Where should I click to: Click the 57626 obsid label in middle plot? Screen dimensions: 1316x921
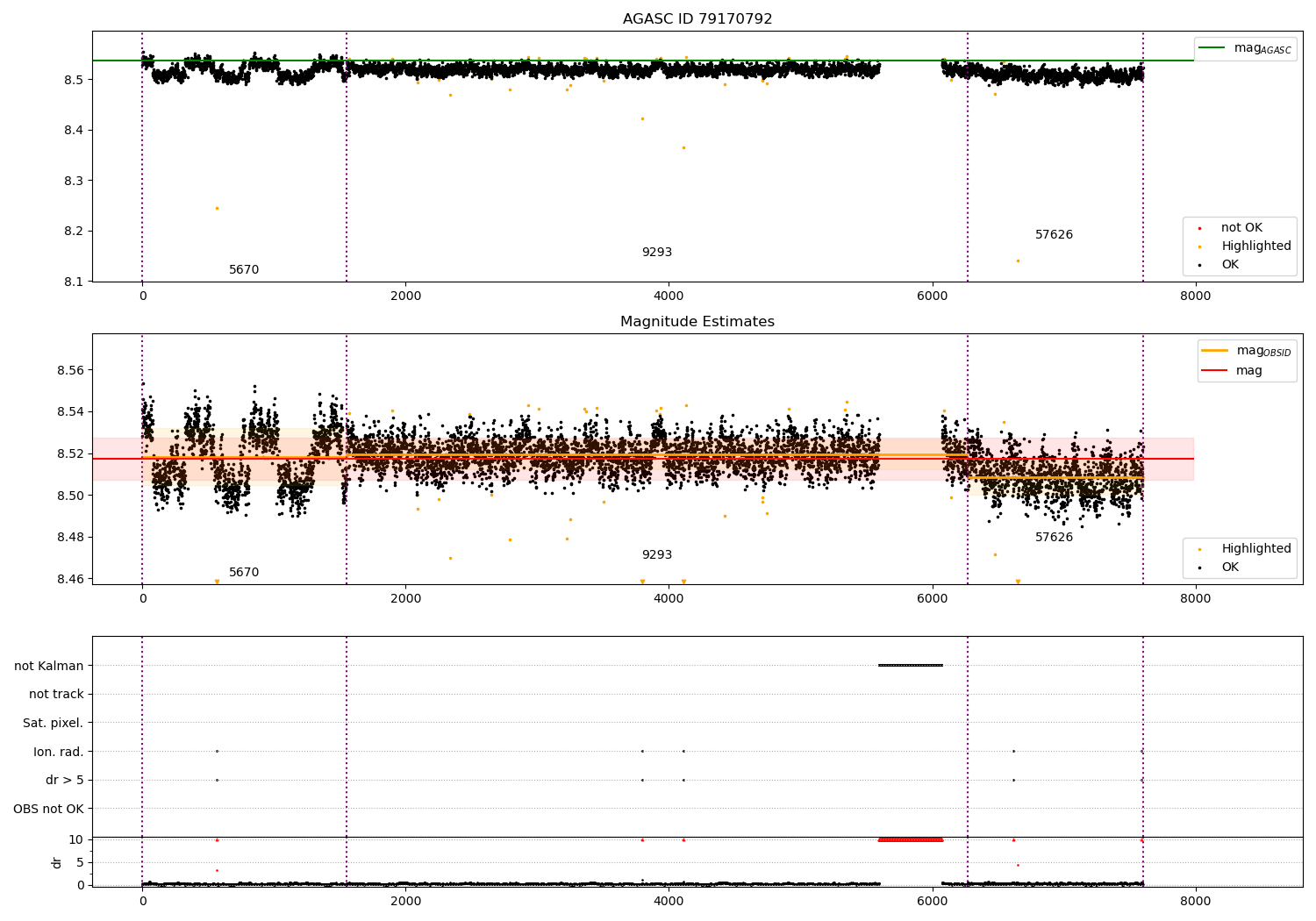point(1054,538)
